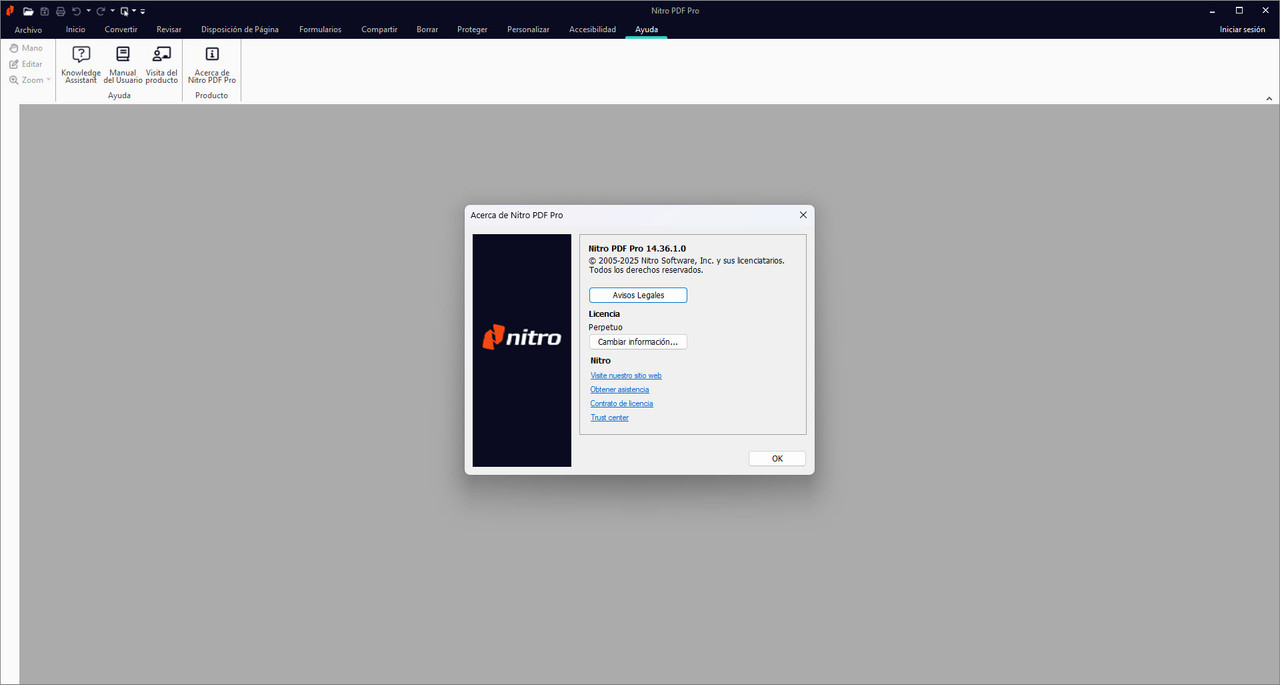The image size is (1280, 685).
Task: Click the Undo arrow icon
Action: coord(76,11)
